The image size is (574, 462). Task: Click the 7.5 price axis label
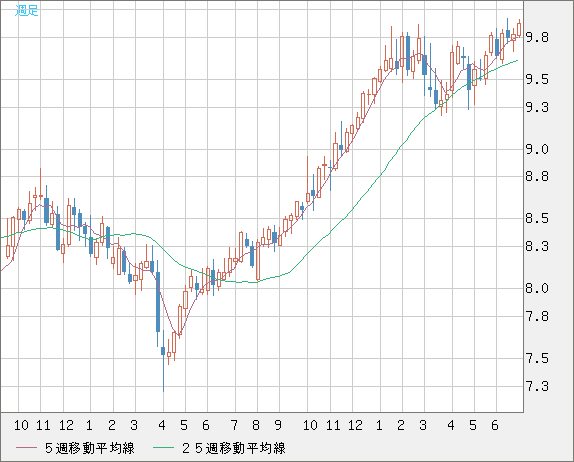(x=537, y=358)
